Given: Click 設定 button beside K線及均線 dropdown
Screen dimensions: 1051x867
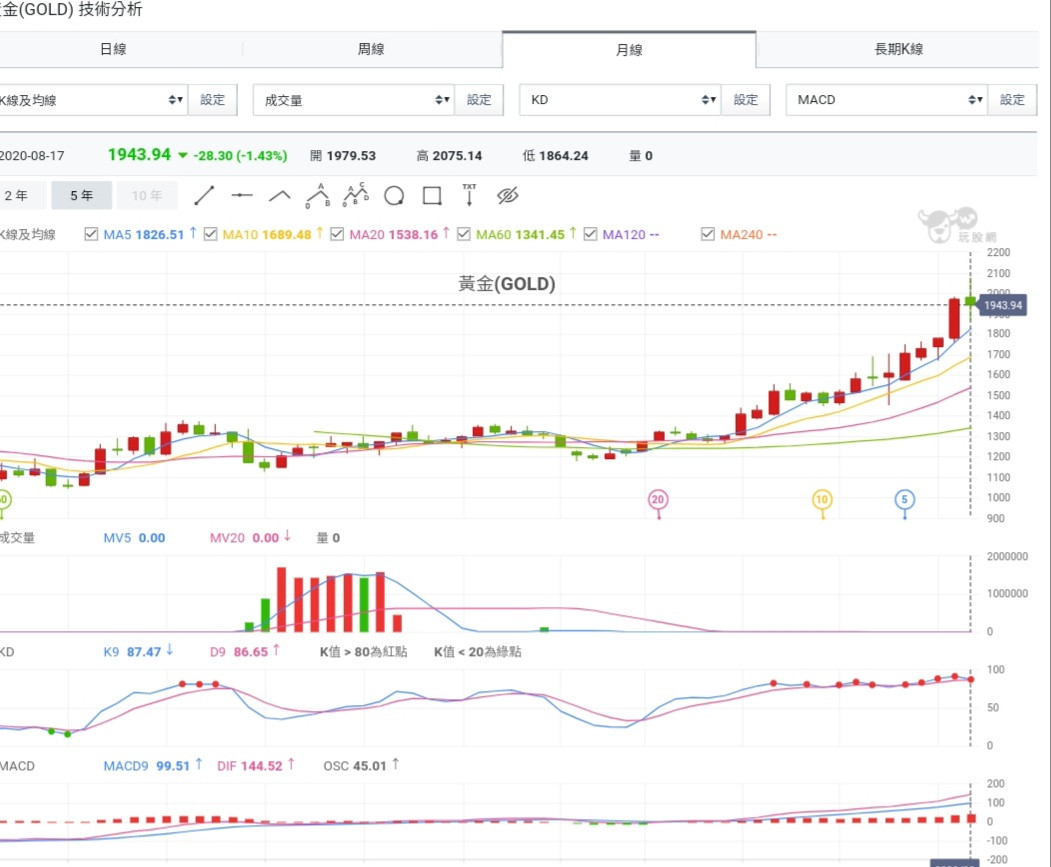Looking at the screenshot, I should coord(212,100).
